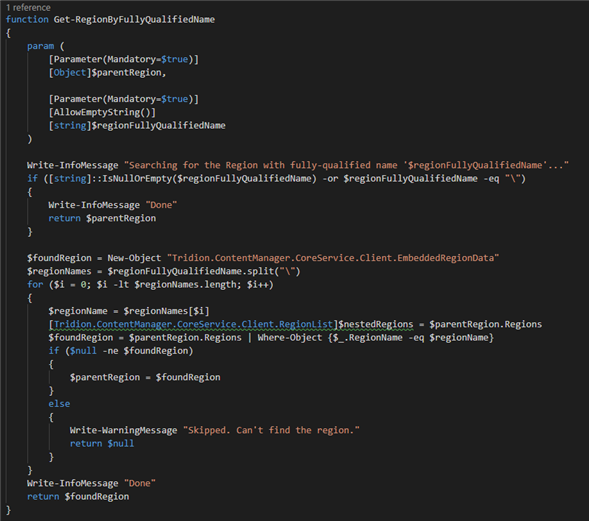Click the final 'return $foundRegion' statement
This screenshot has width=589, height=521.
(x=78, y=497)
